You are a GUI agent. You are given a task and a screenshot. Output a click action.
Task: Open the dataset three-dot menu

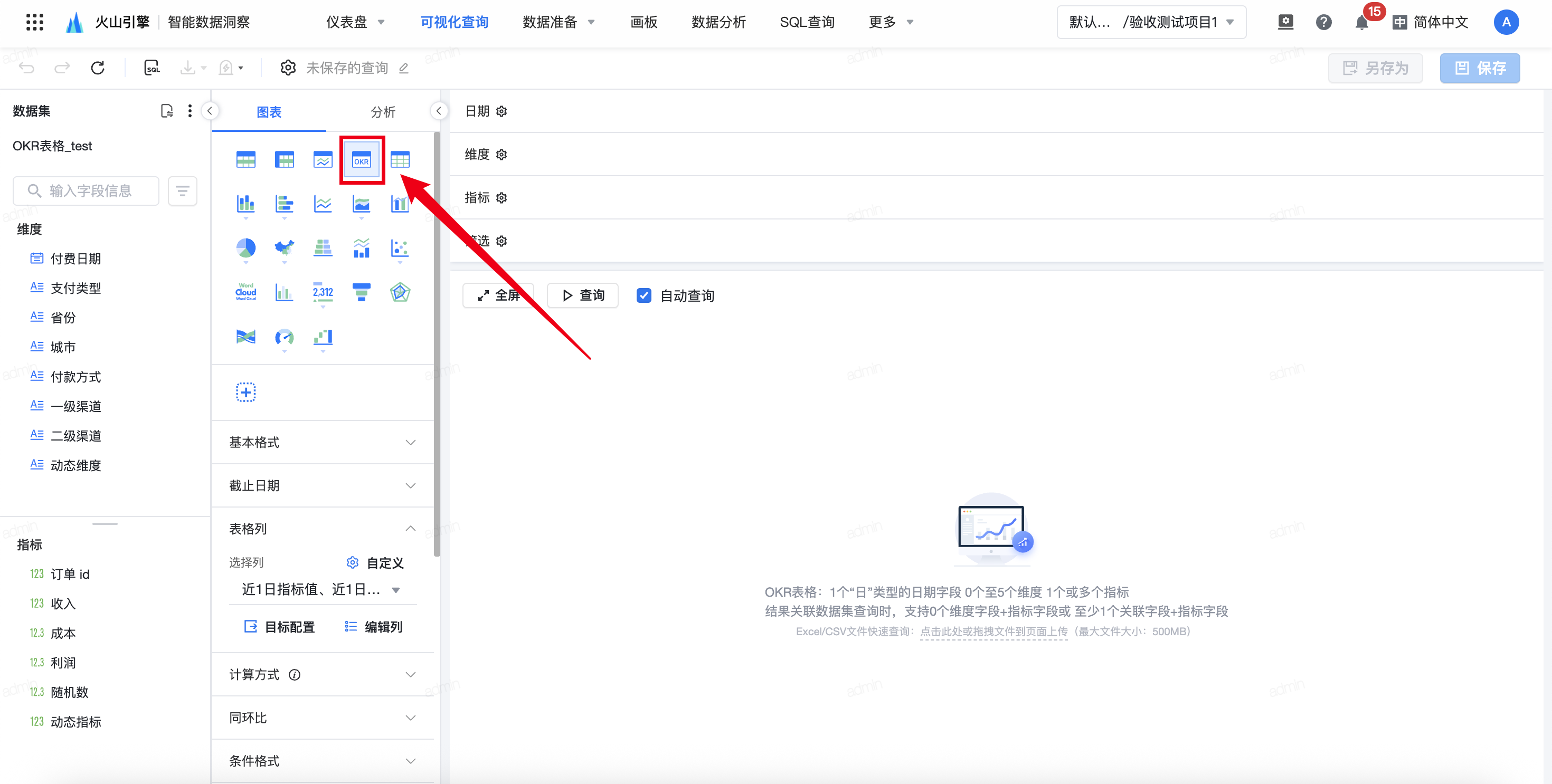pos(190,111)
